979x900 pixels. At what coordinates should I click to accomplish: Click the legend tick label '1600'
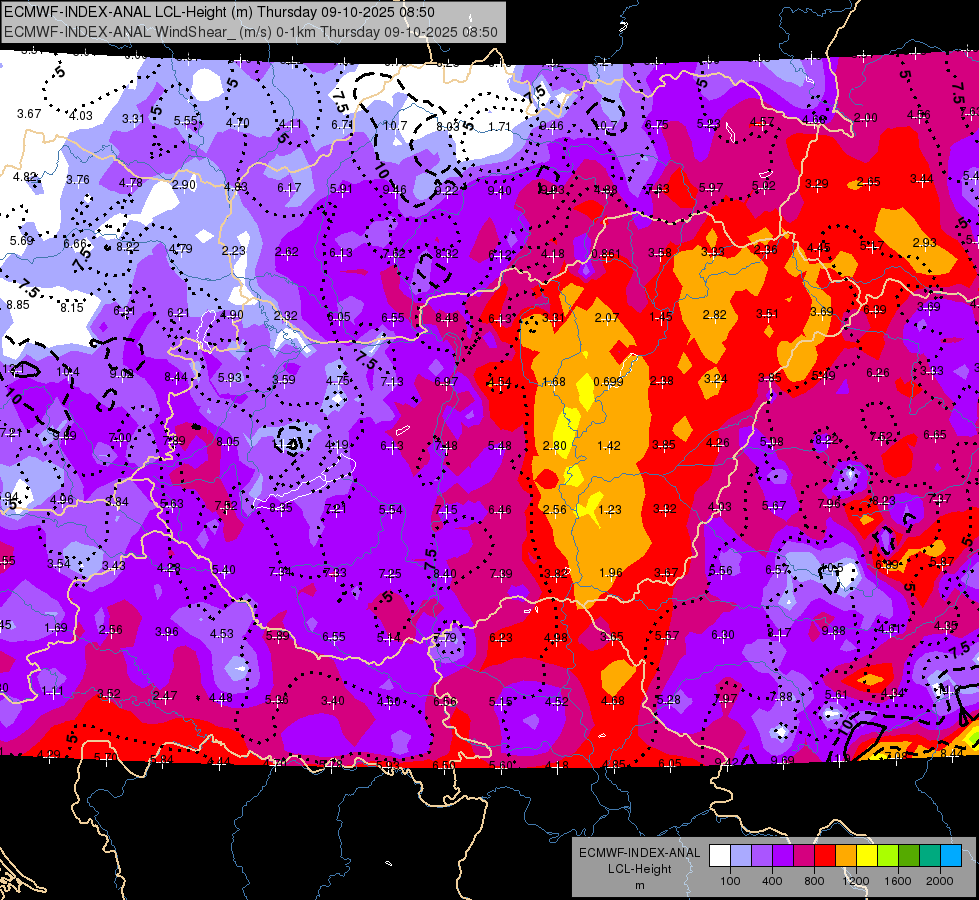pyautogui.click(x=898, y=881)
